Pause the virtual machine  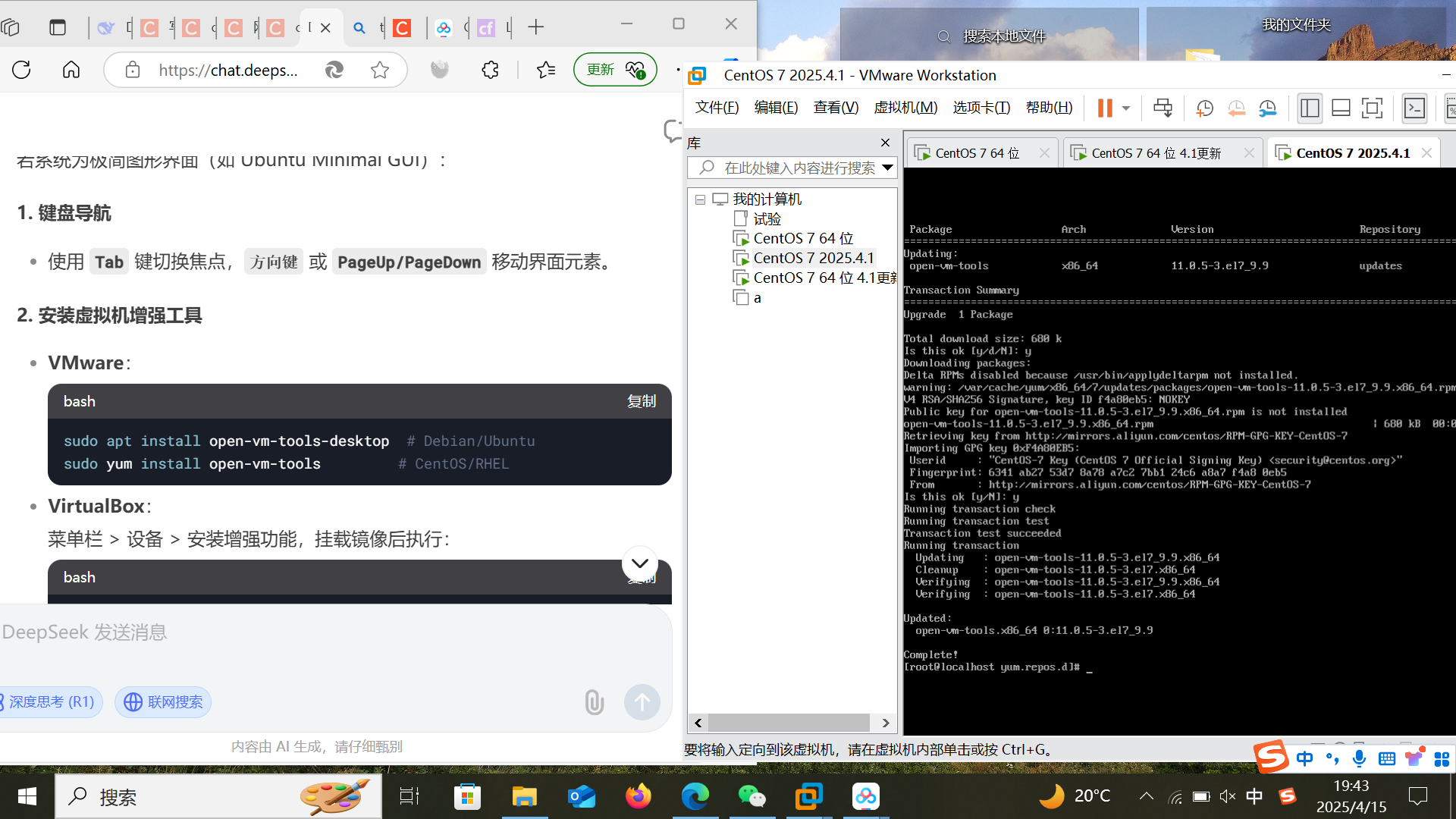coord(1105,108)
